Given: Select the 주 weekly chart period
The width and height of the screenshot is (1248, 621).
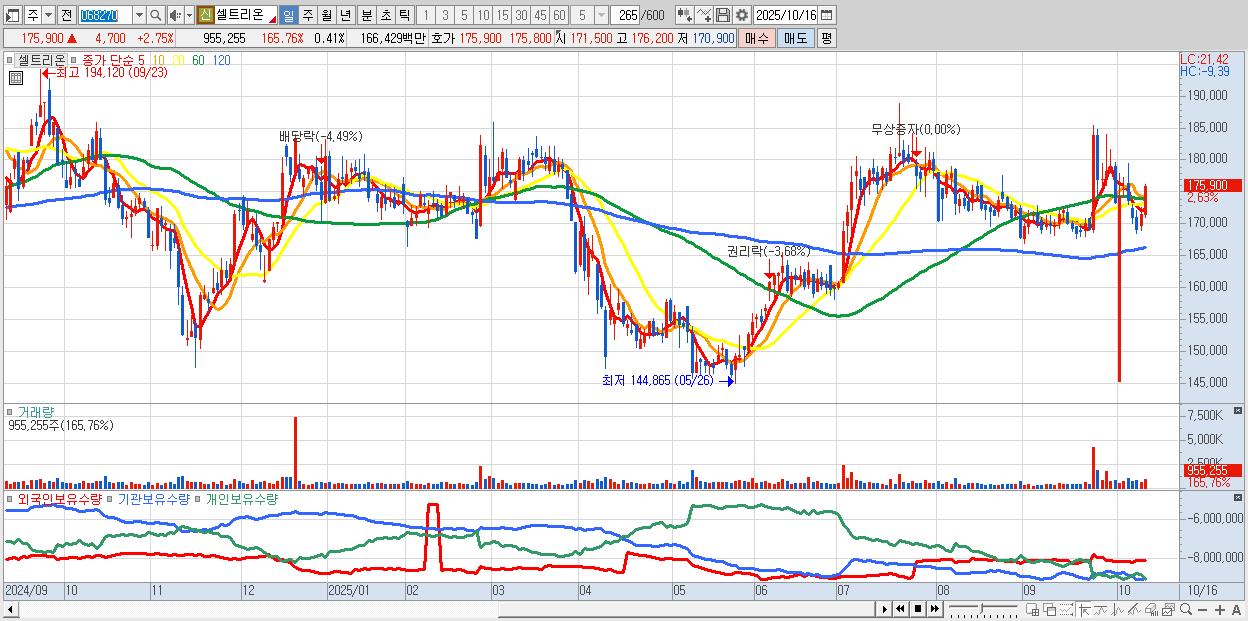Looking at the screenshot, I should pos(308,15).
